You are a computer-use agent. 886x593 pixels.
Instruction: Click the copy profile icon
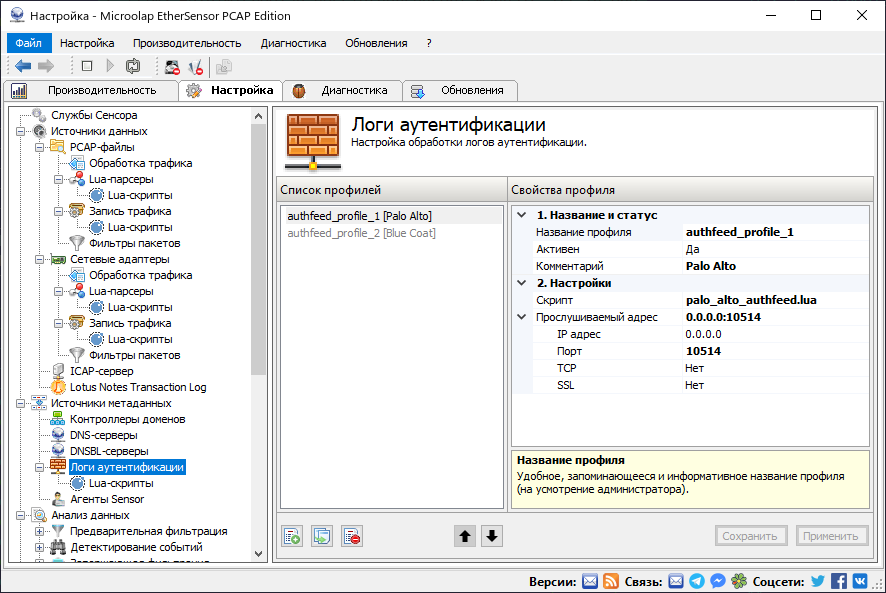(x=322, y=536)
